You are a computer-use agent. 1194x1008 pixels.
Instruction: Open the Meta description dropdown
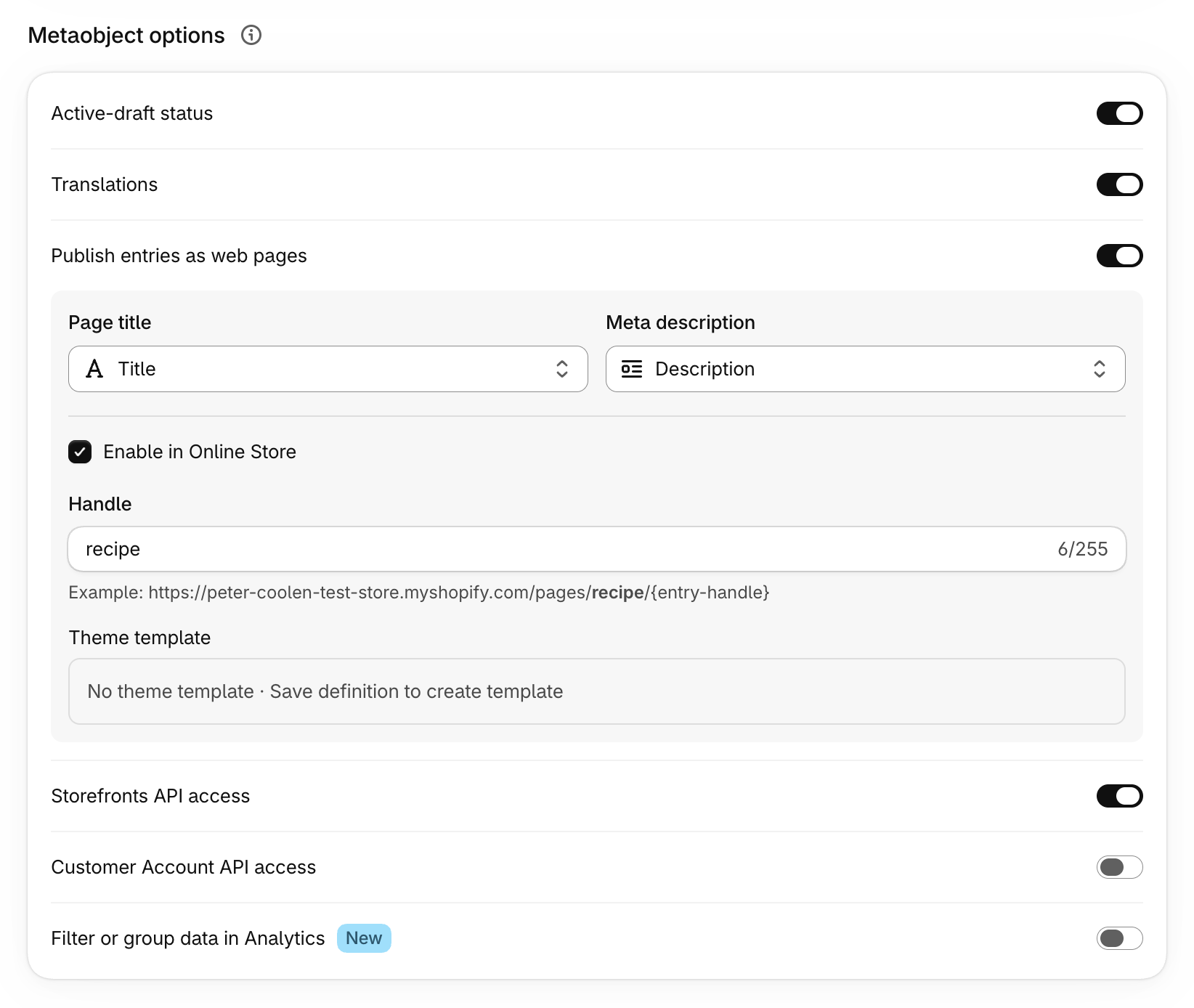[866, 369]
